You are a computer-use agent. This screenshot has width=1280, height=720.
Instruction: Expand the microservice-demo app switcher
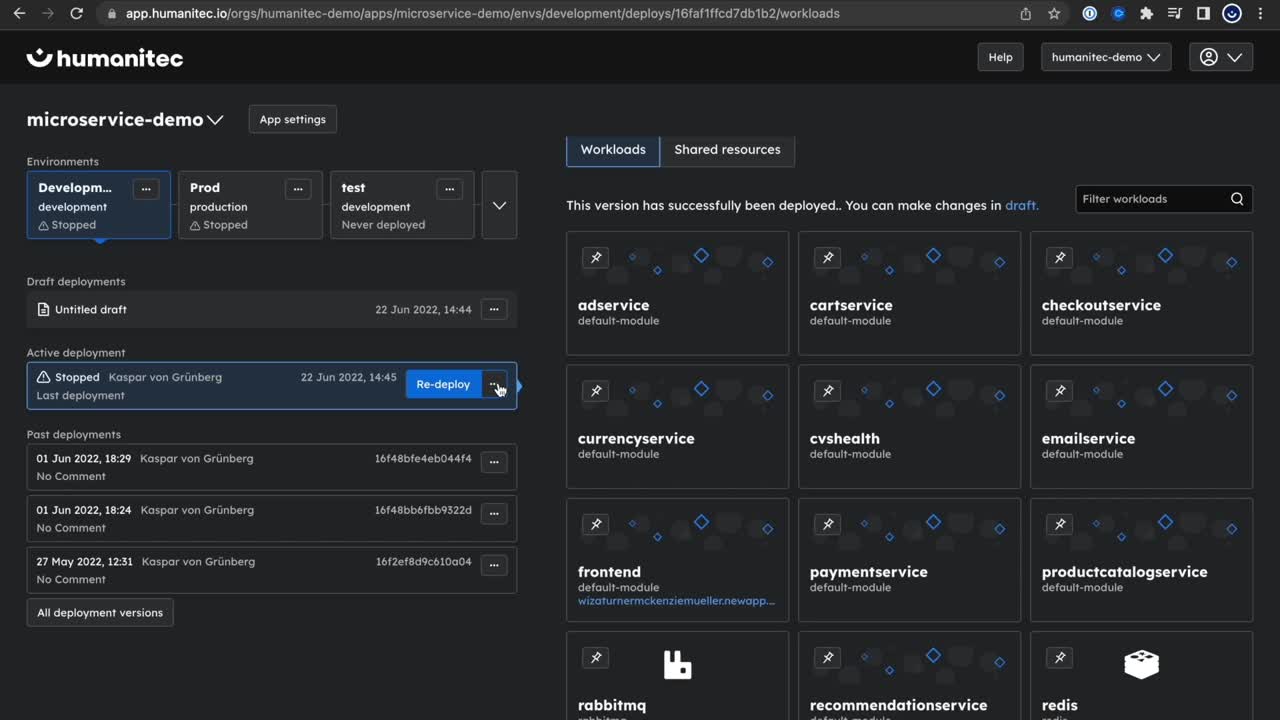215,119
